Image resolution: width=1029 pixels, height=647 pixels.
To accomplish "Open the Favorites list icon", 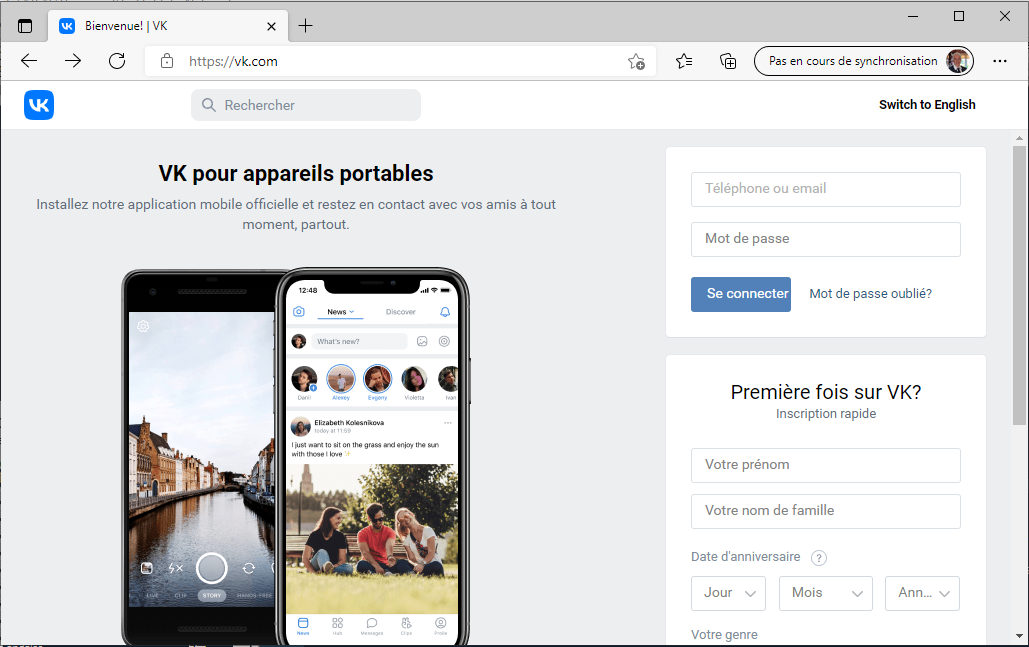I will (684, 61).
